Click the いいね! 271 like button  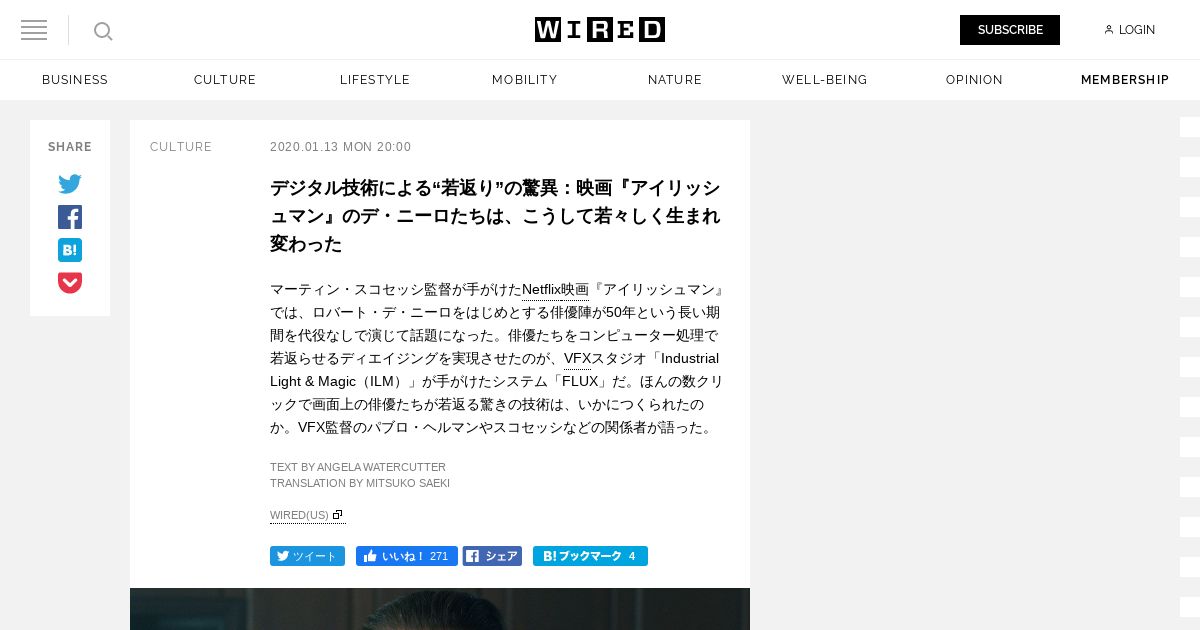coord(407,556)
